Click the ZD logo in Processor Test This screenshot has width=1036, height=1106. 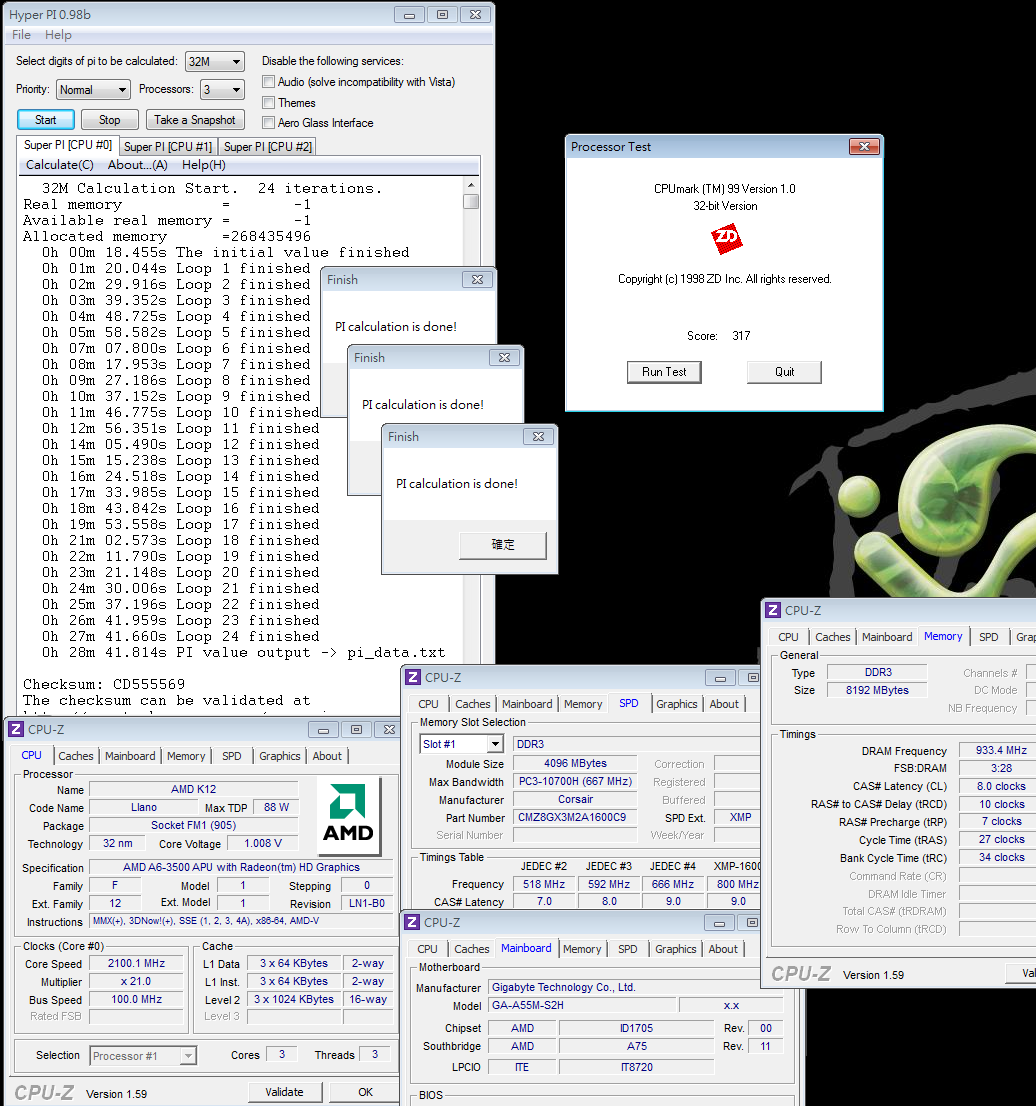point(726,239)
